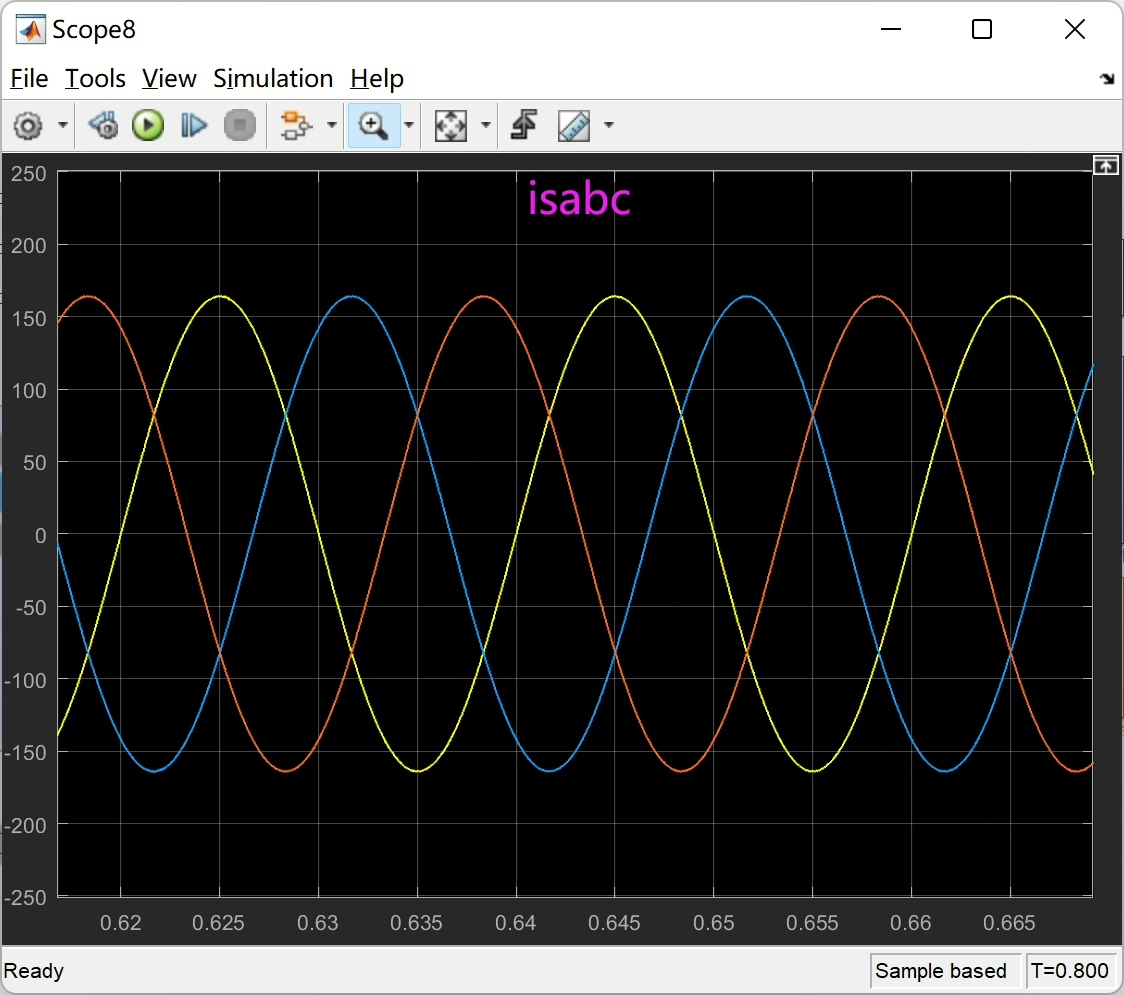Click the dock scope arrow icon
This screenshot has width=1124, height=995.
pos(1108,78)
